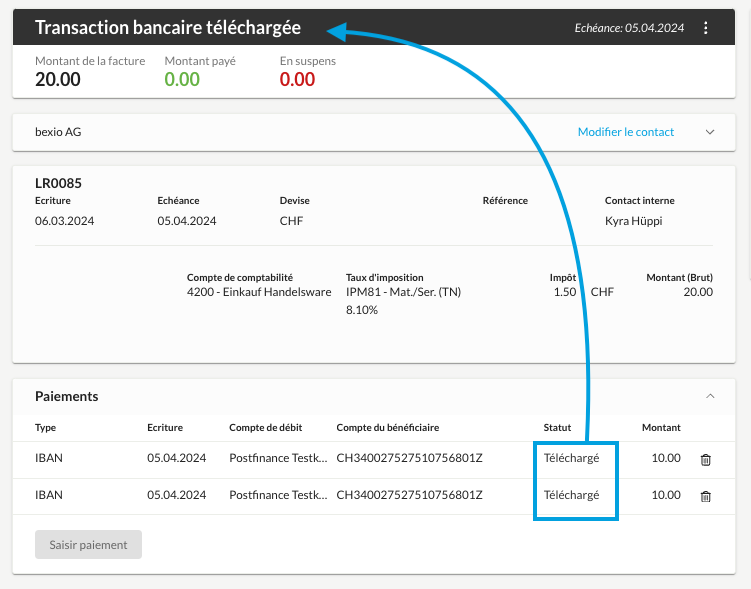Delete the second IBAN payment row
The image size is (751, 589).
(705, 496)
